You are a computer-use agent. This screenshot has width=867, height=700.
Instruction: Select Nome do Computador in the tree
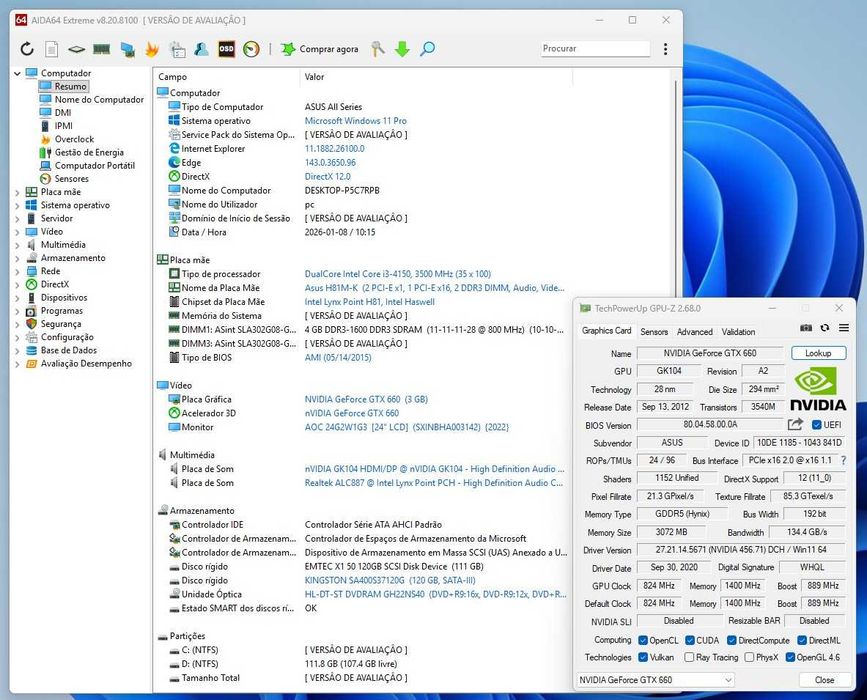(x=99, y=100)
